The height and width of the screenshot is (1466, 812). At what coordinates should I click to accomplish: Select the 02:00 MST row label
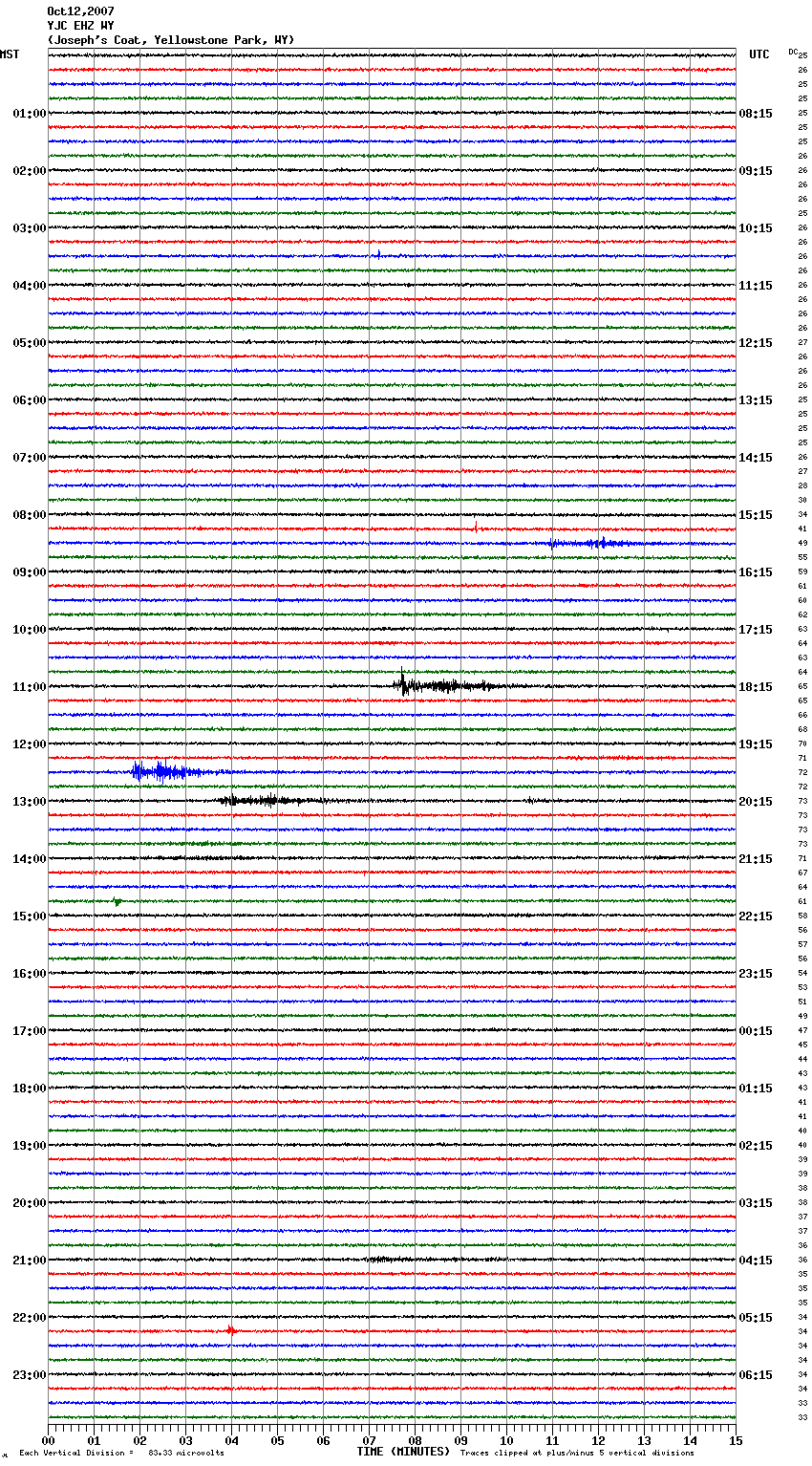point(30,171)
